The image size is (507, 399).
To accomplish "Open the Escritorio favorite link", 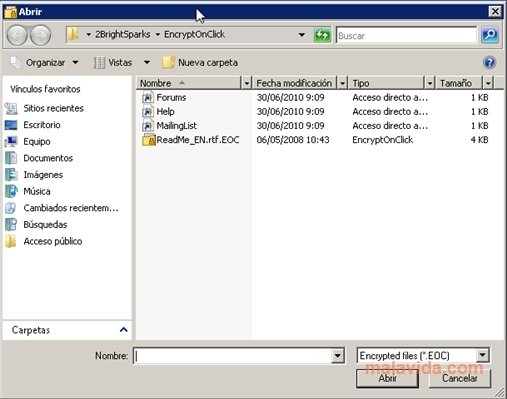I will 42,125.
